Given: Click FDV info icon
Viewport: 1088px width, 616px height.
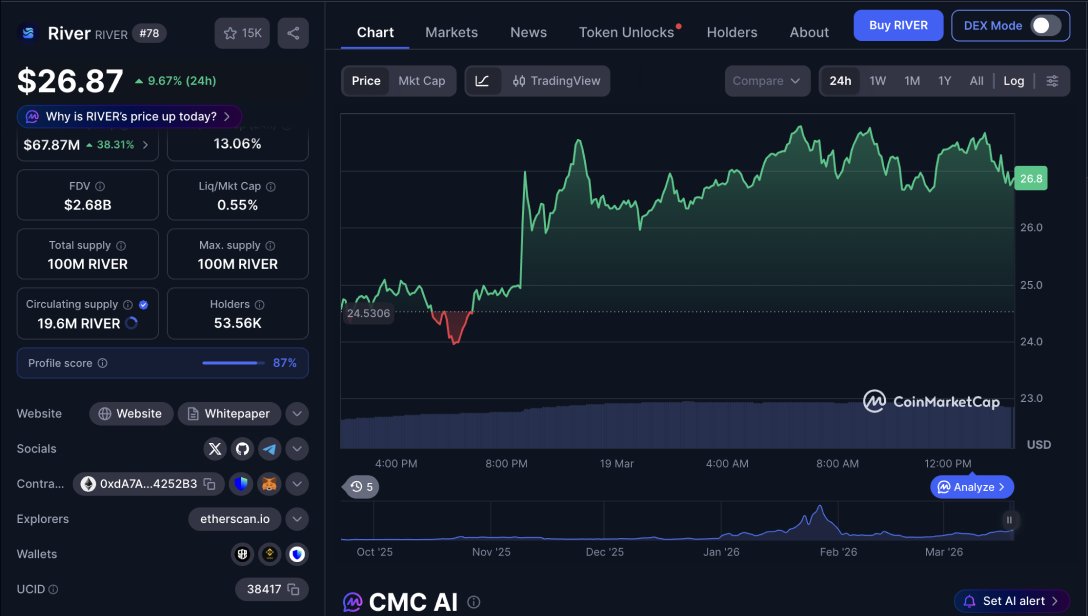Looking at the screenshot, I should coord(100,186).
